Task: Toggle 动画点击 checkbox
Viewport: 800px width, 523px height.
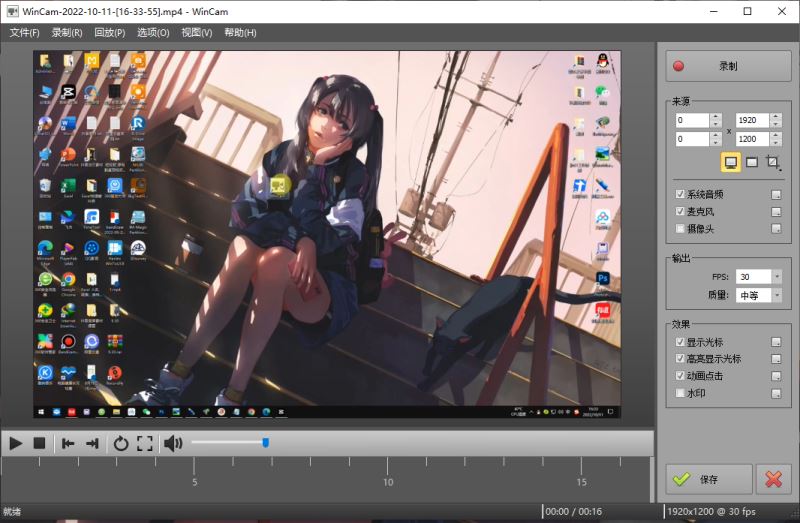Action: tap(680, 376)
